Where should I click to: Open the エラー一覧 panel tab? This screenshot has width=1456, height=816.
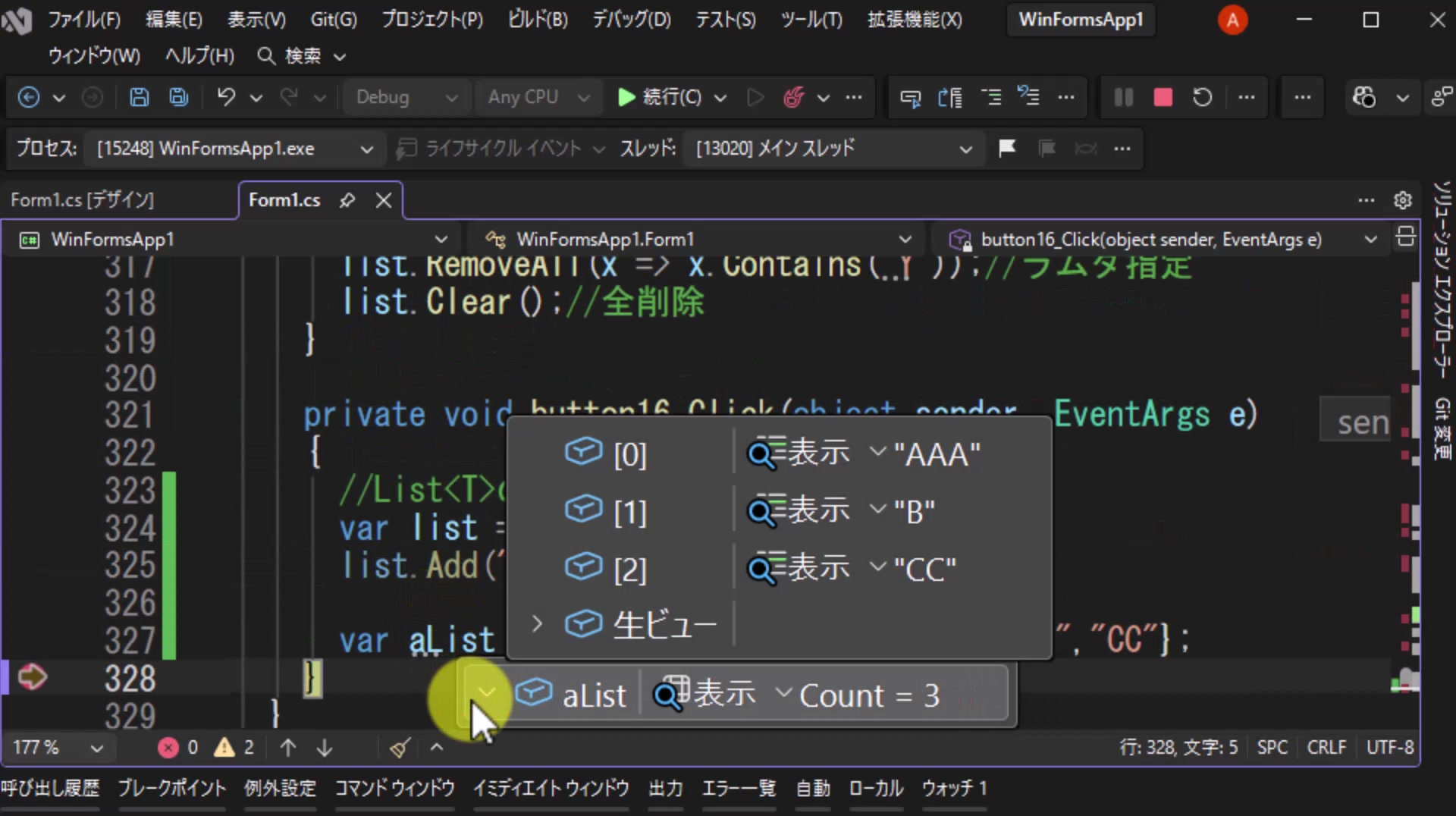[739, 789]
